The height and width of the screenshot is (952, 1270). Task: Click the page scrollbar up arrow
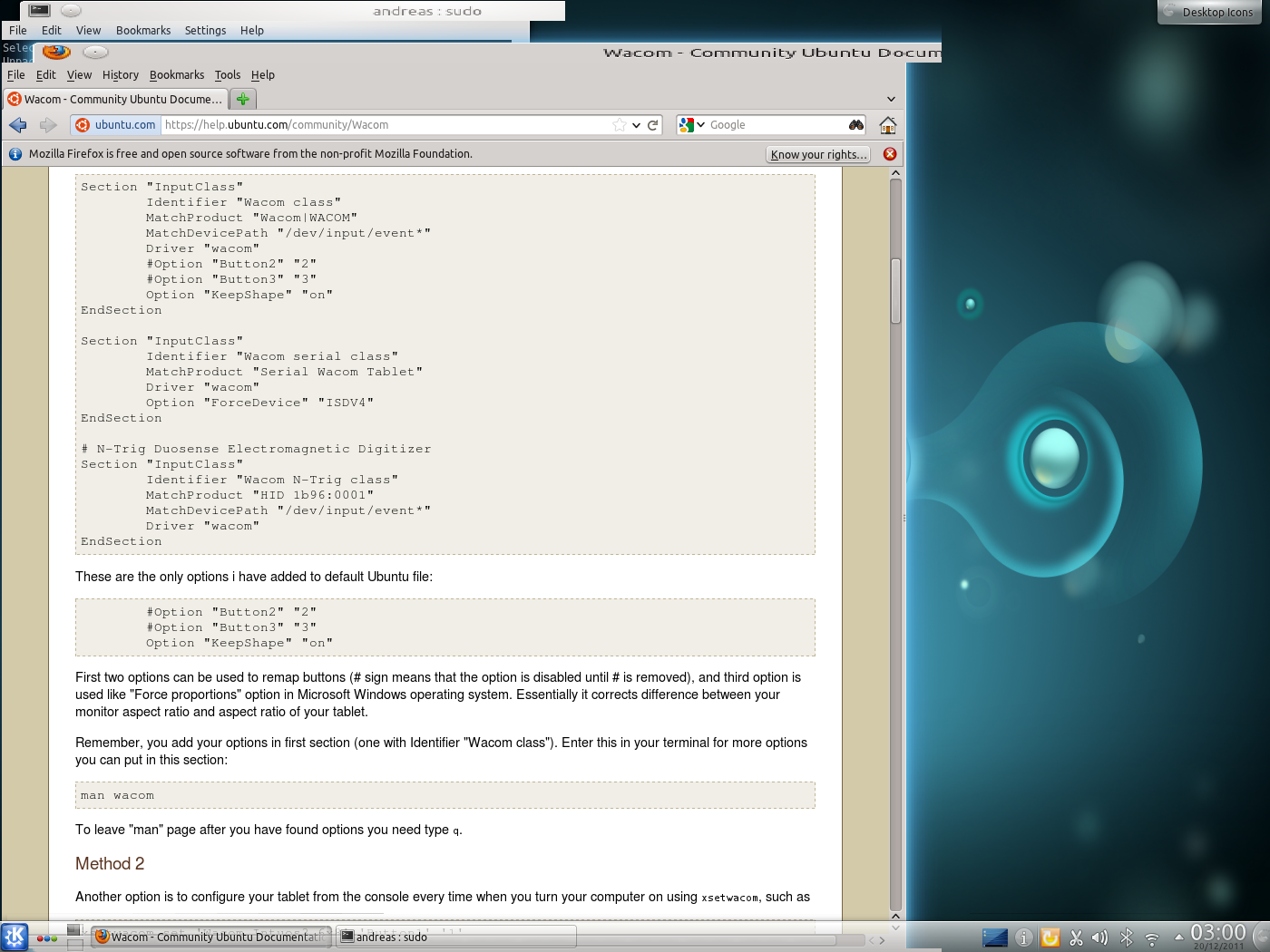[x=895, y=172]
